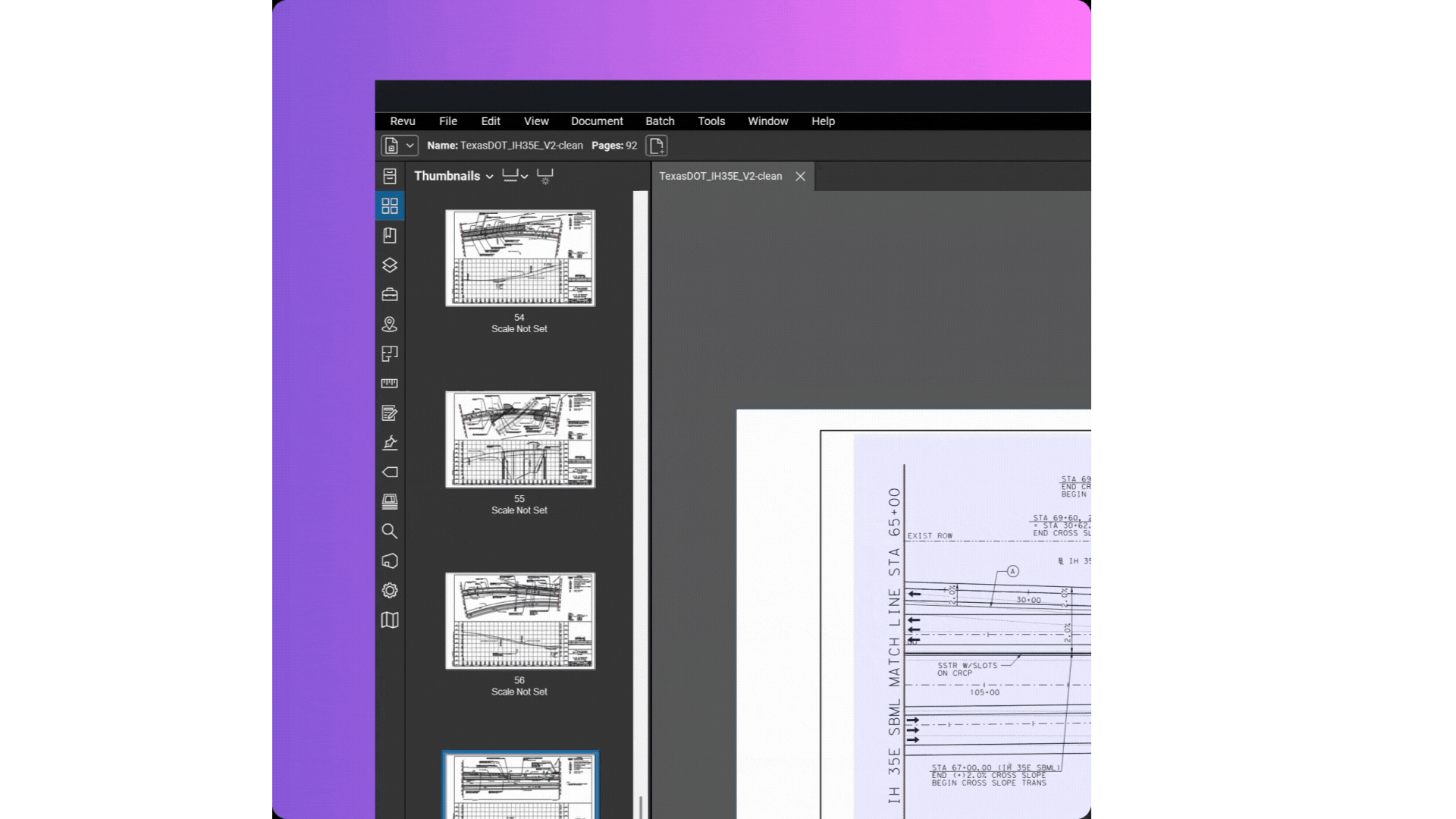Open the Document menu
This screenshot has width=1456, height=819.
click(x=597, y=121)
